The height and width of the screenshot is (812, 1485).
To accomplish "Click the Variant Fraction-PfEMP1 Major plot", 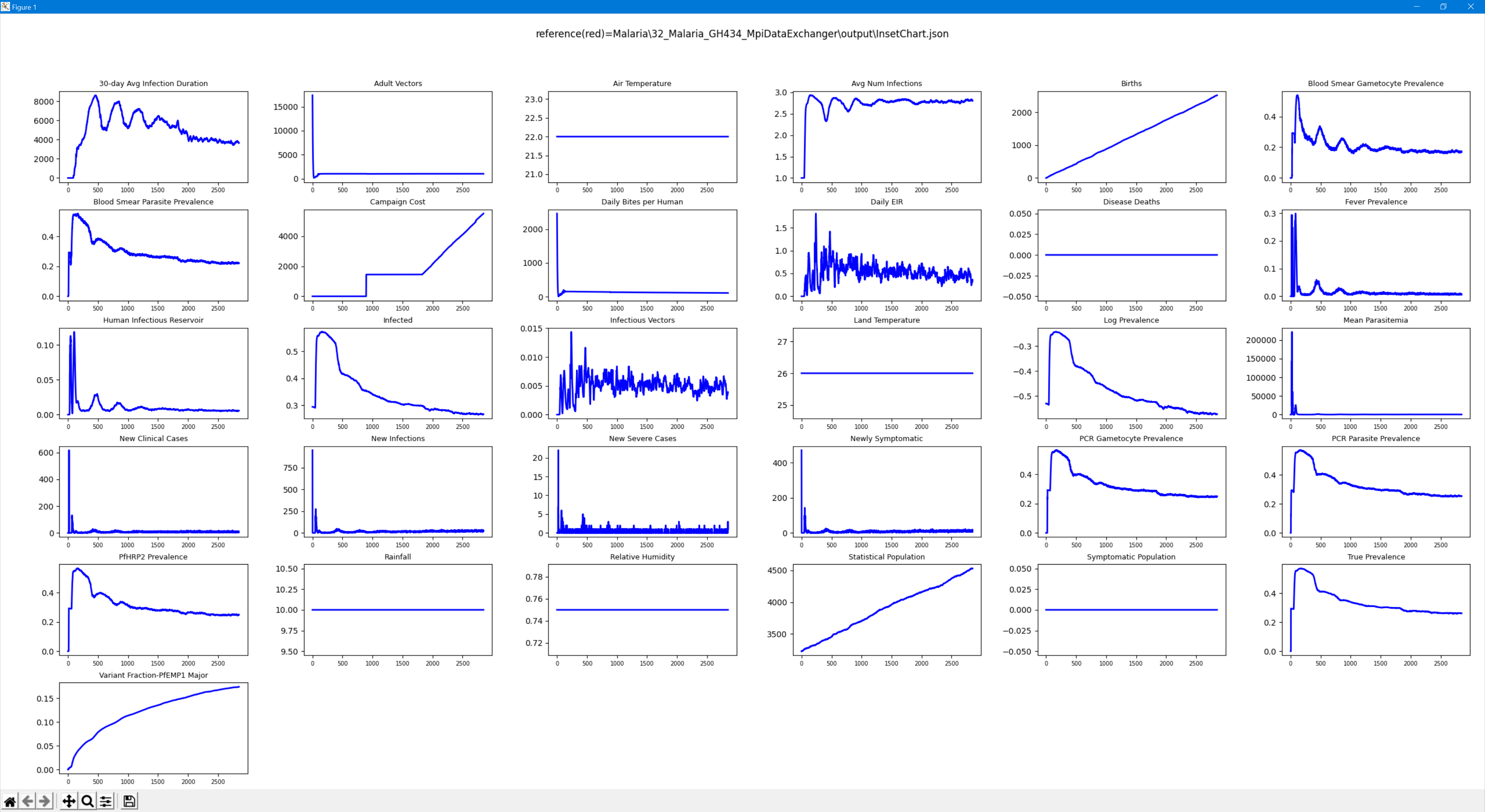I will pyautogui.click(x=154, y=728).
